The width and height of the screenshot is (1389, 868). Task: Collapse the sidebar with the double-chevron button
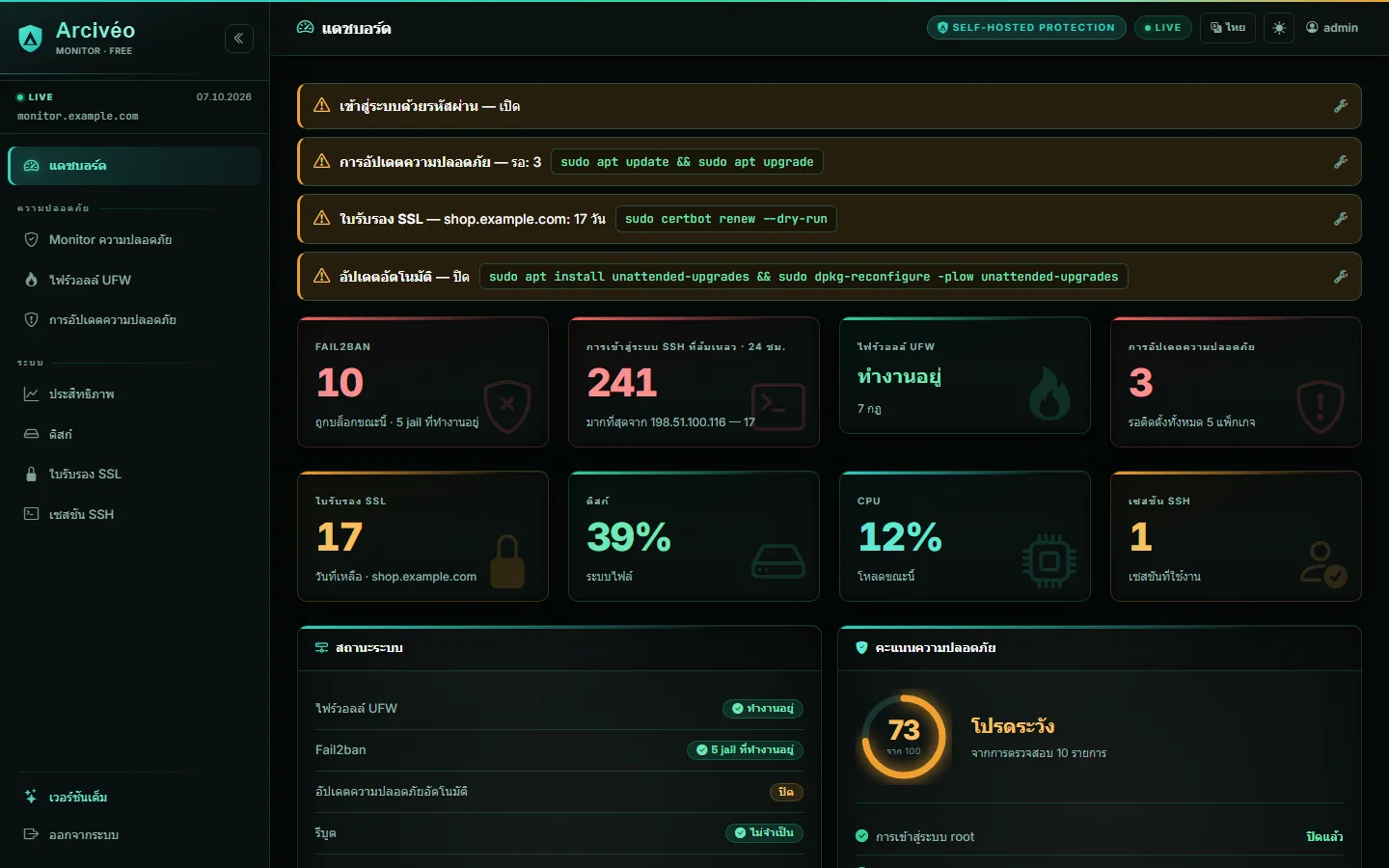pyautogui.click(x=239, y=39)
